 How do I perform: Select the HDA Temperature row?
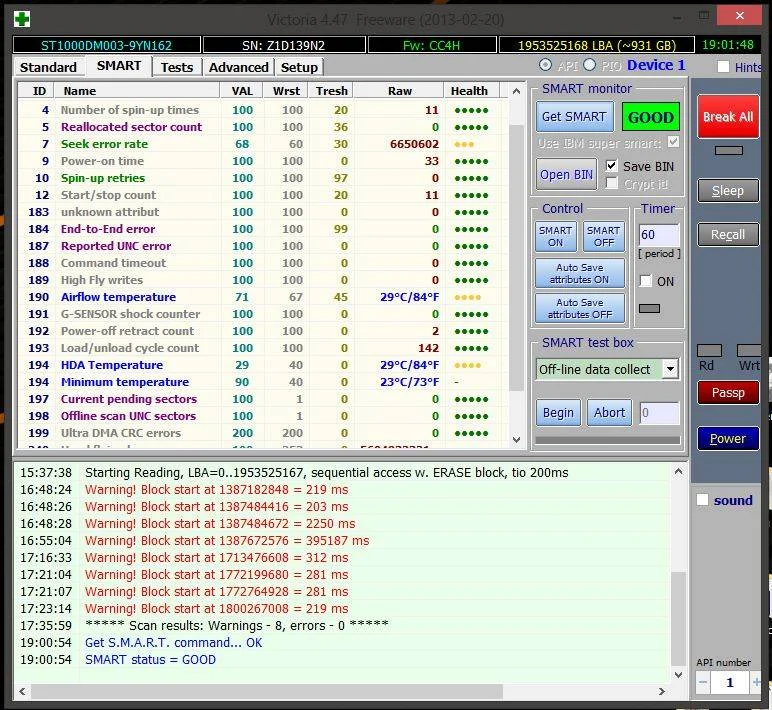click(x=263, y=365)
